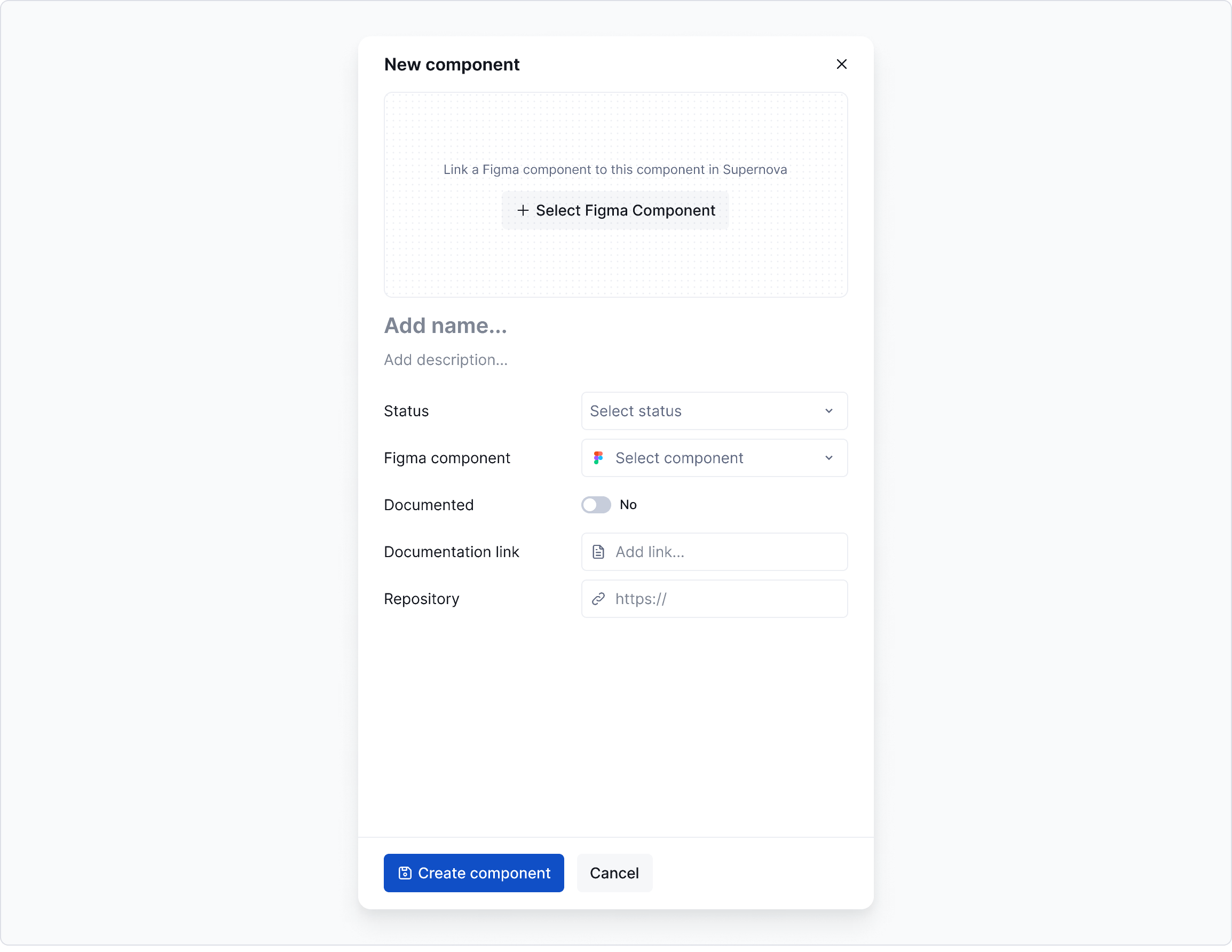Toggle the Documented switch off after enabling
1232x952 pixels.
coord(595,504)
